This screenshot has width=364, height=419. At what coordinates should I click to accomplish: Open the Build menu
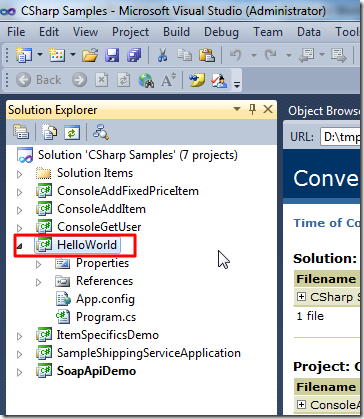(x=176, y=32)
